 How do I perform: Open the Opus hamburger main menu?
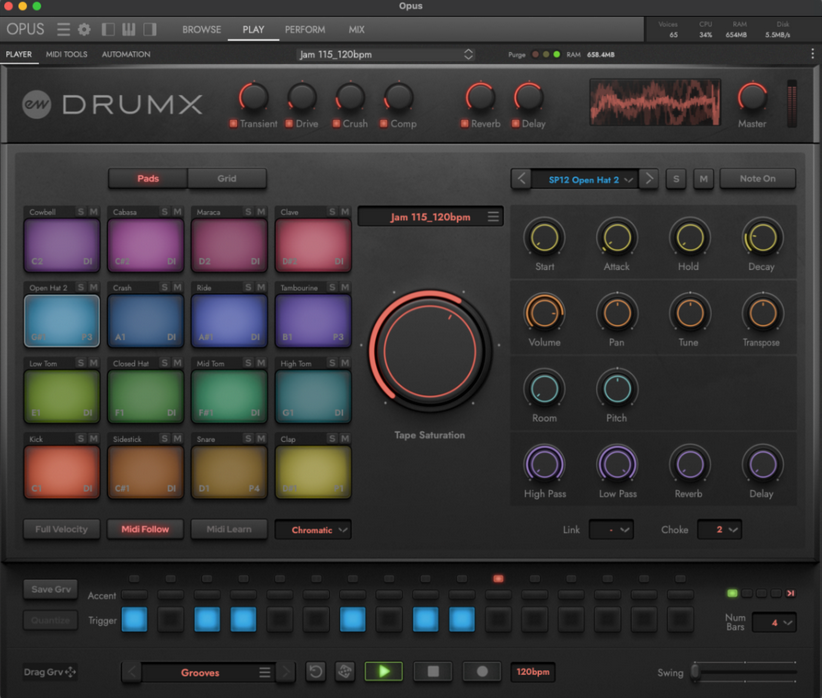click(63, 29)
